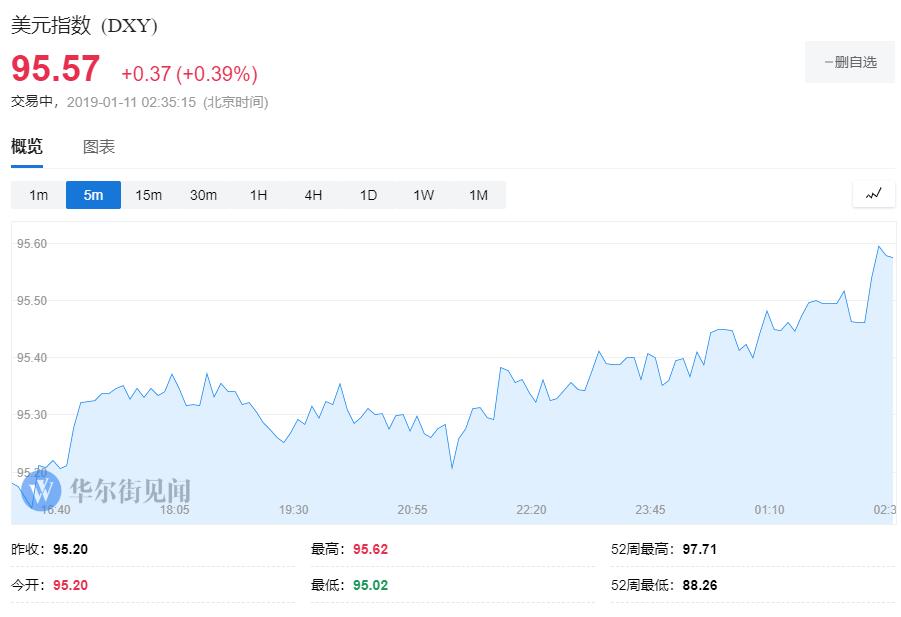This screenshot has height=617, width=901.
Task: Open the line chart style icon
Action: tap(873, 194)
